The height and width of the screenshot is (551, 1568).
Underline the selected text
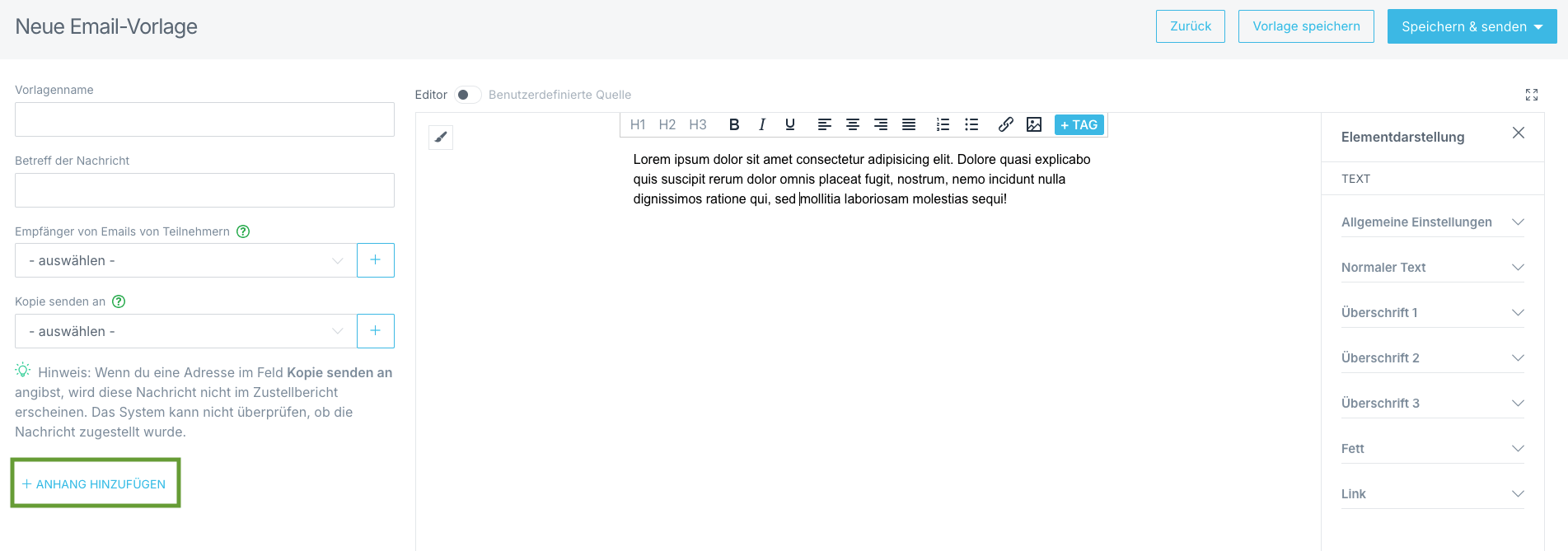pos(790,124)
